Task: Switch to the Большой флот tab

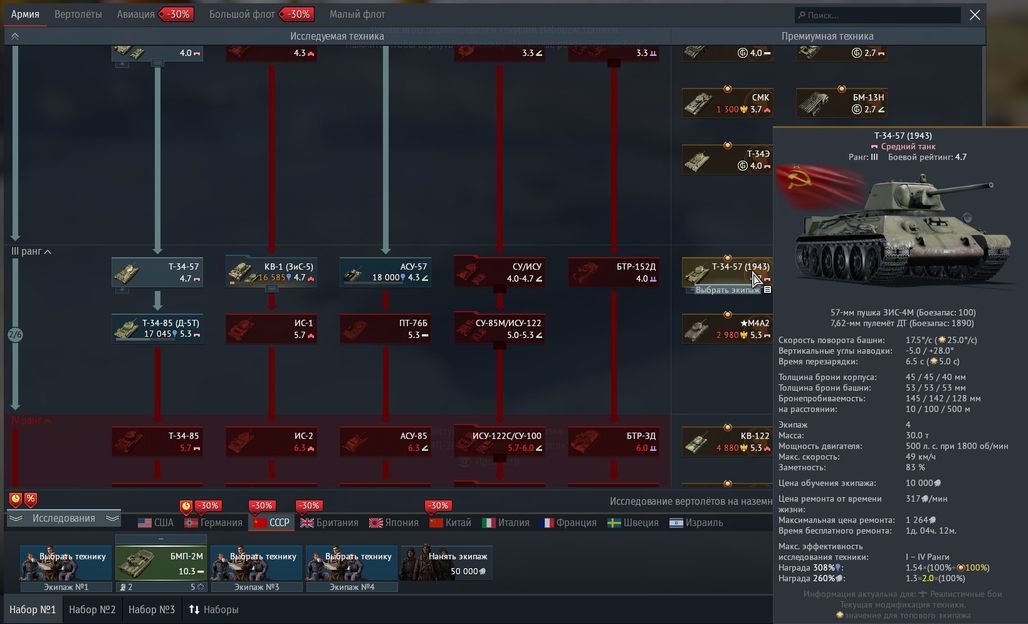Action: pos(242,14)
